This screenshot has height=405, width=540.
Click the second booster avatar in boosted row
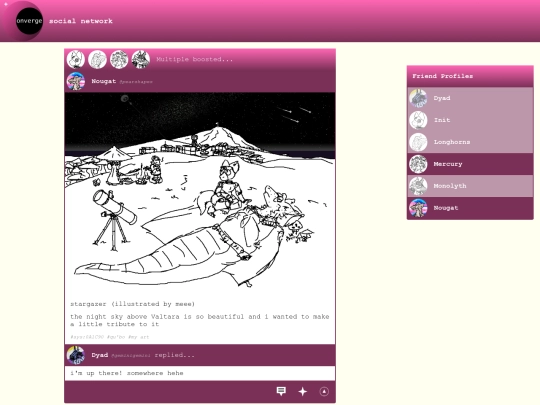(x=97, y=59)
